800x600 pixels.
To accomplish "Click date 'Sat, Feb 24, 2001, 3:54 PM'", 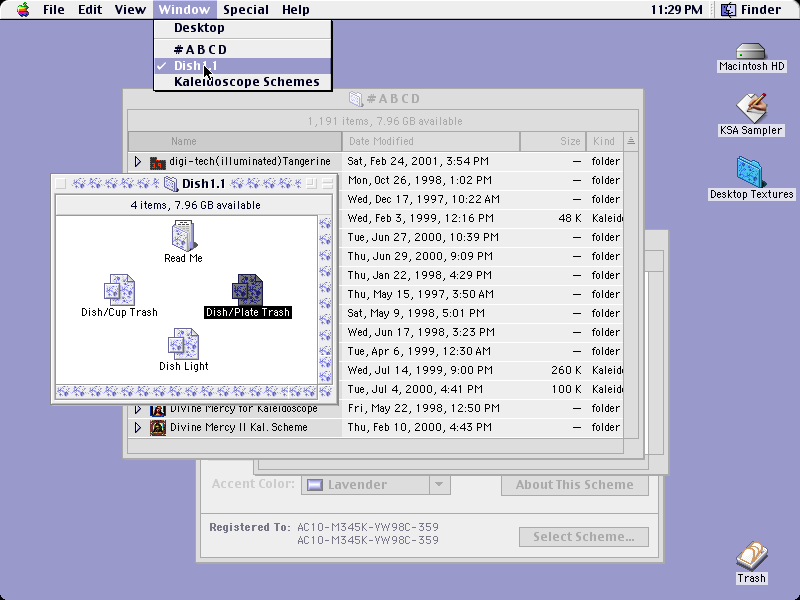I will [x=418, y=162].
